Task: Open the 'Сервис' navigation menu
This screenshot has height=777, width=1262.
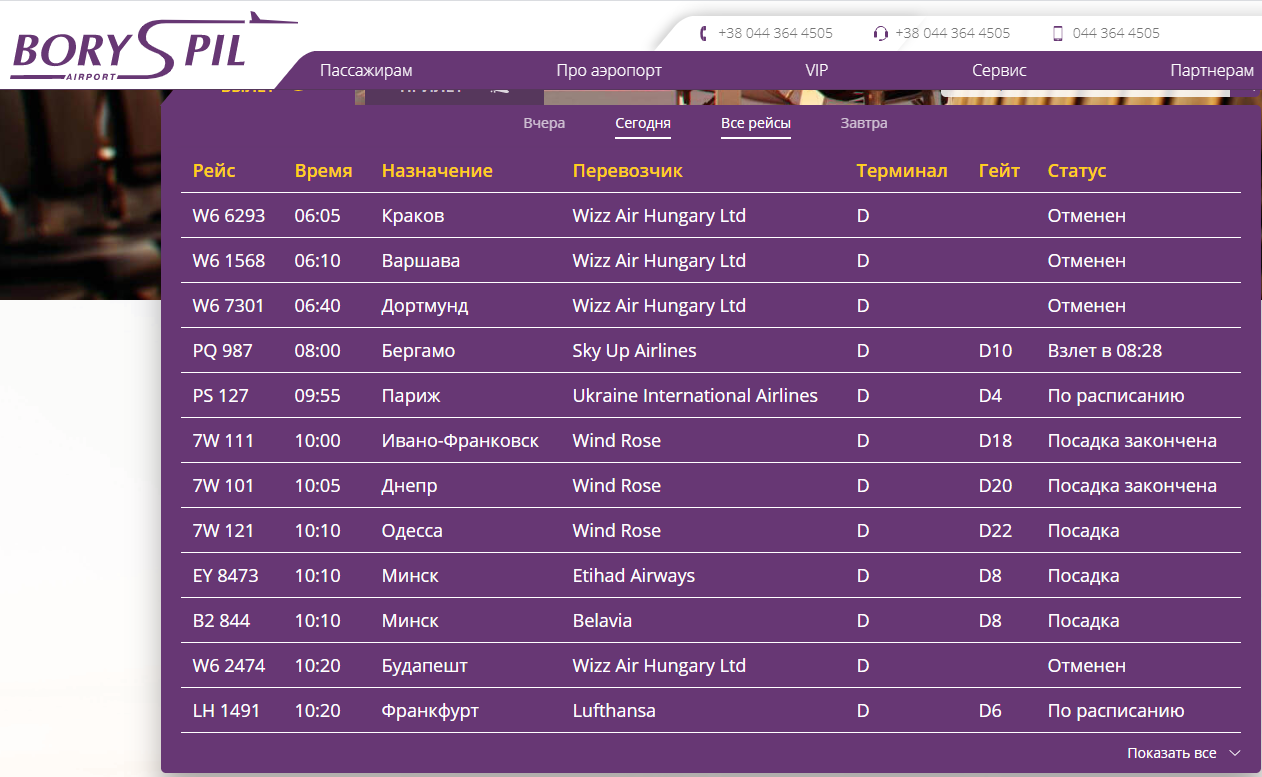Action: pyautogui.click(x=999, y=71)
